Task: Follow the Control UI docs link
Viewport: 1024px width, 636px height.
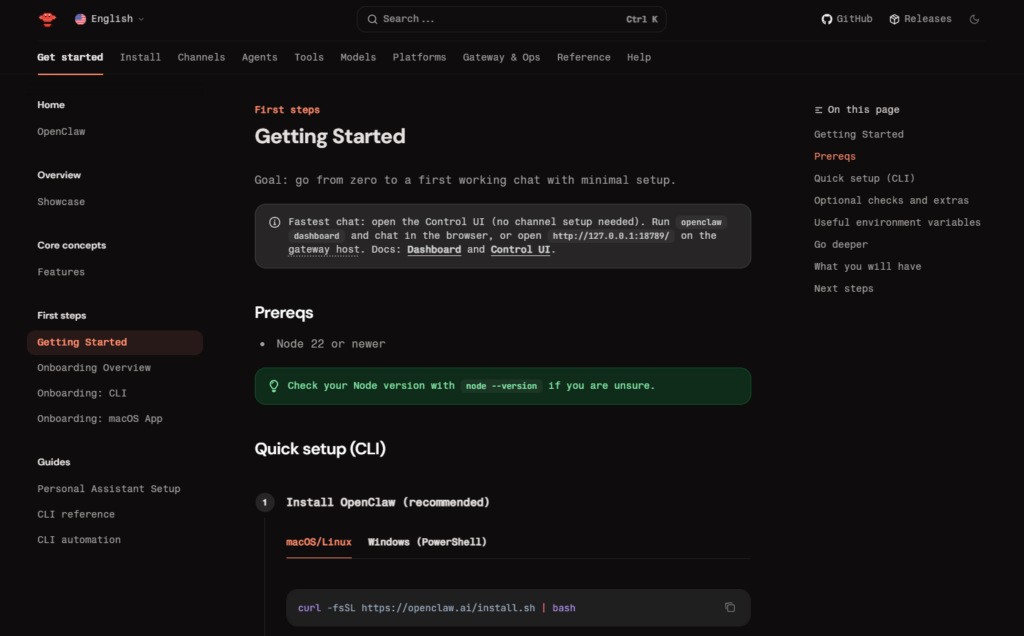Action: [x=520, y=249]
